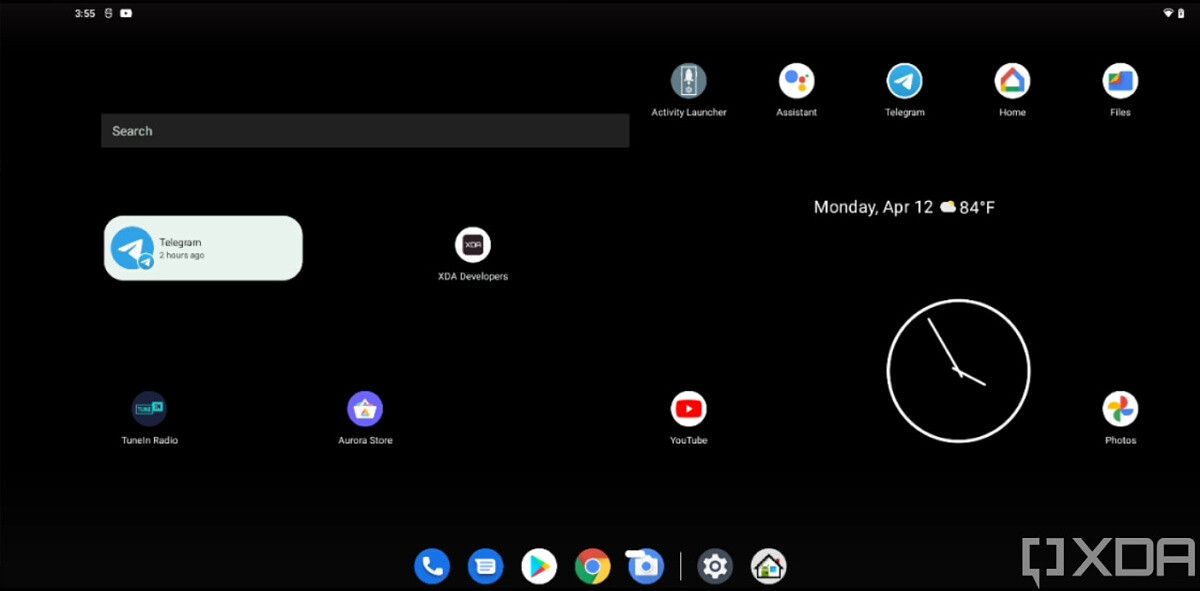Open the Telegram notification widget
Viewport: 1200px width, 591px height.
203,247
